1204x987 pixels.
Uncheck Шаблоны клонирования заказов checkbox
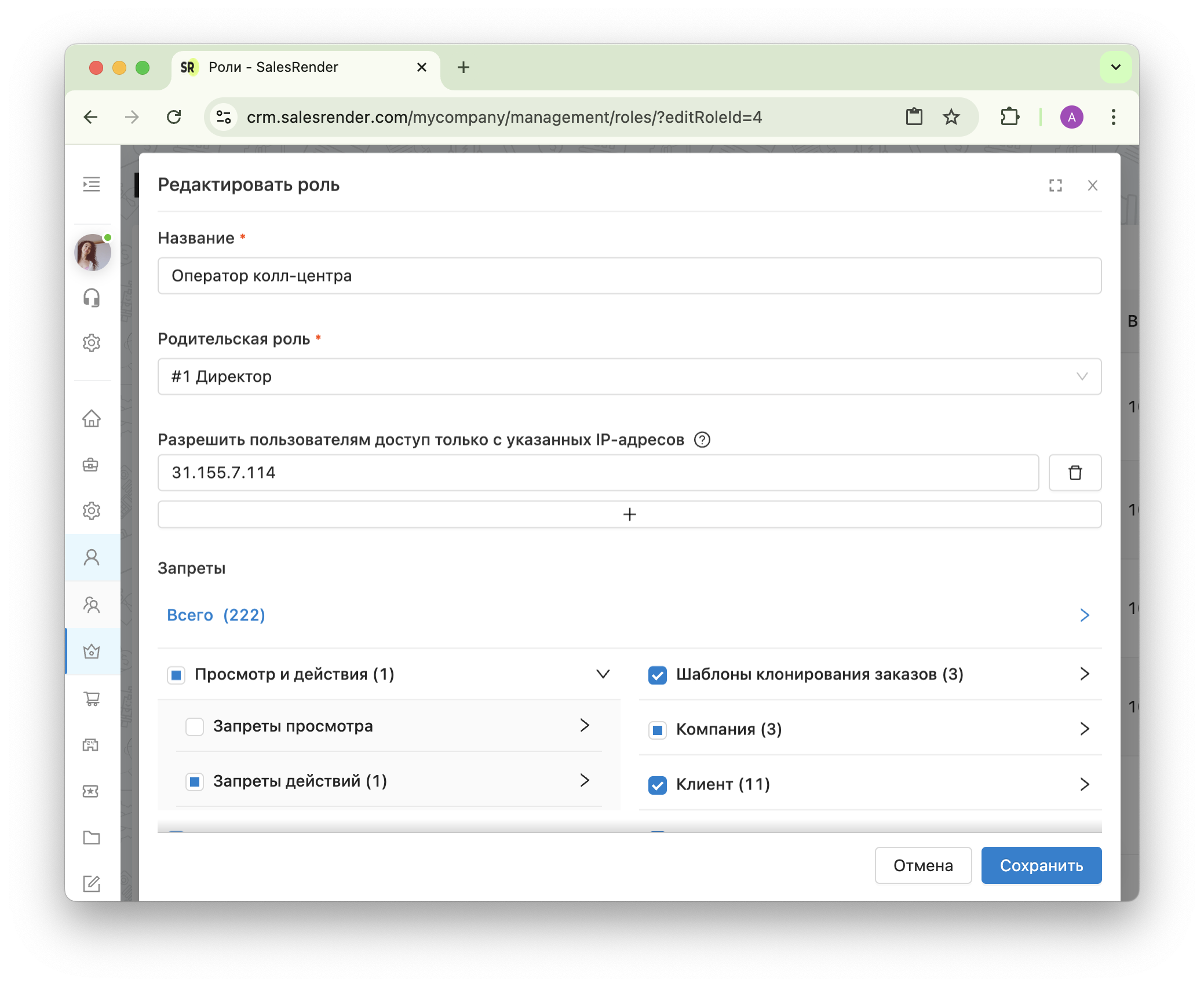[658, 675]
